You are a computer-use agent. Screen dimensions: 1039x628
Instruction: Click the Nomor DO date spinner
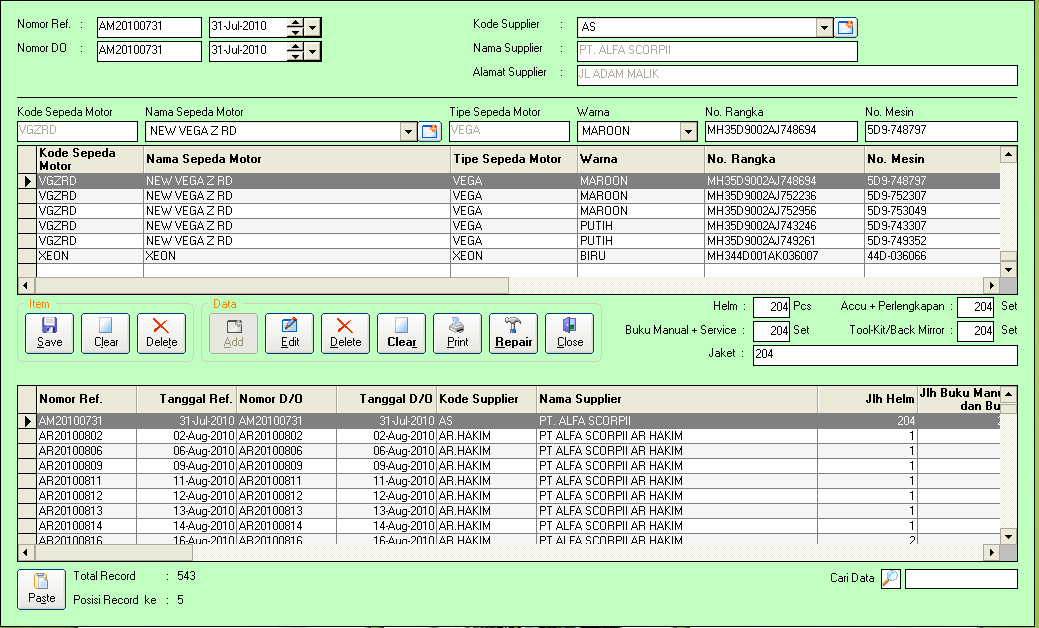tap(295, 51)
